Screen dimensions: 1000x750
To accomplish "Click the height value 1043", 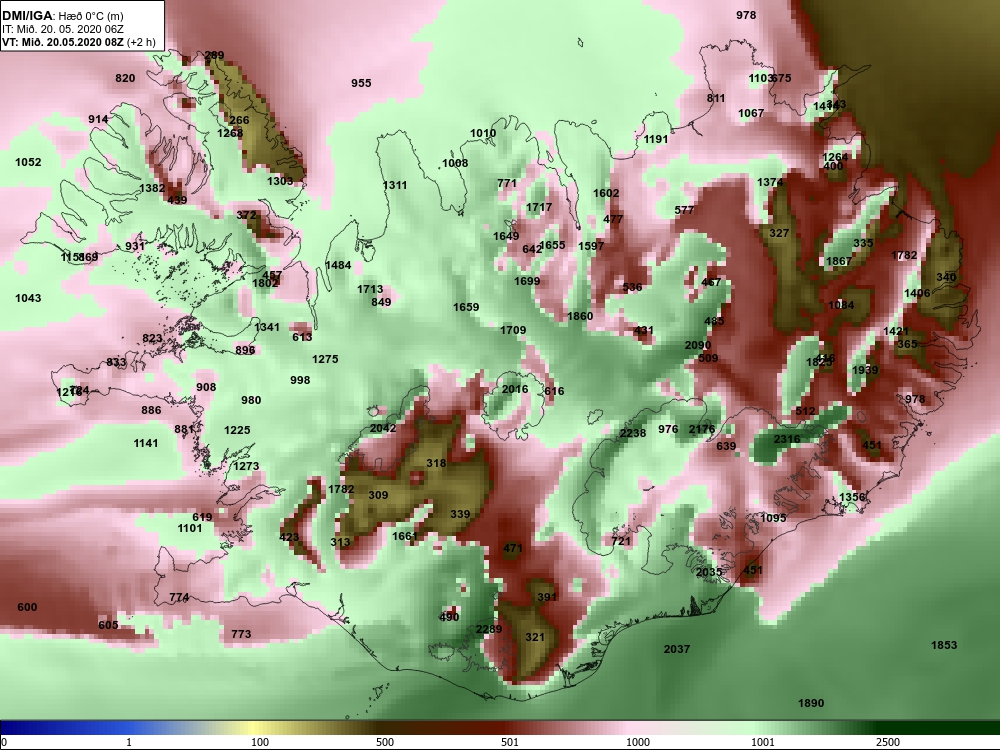I will [28, 298].
